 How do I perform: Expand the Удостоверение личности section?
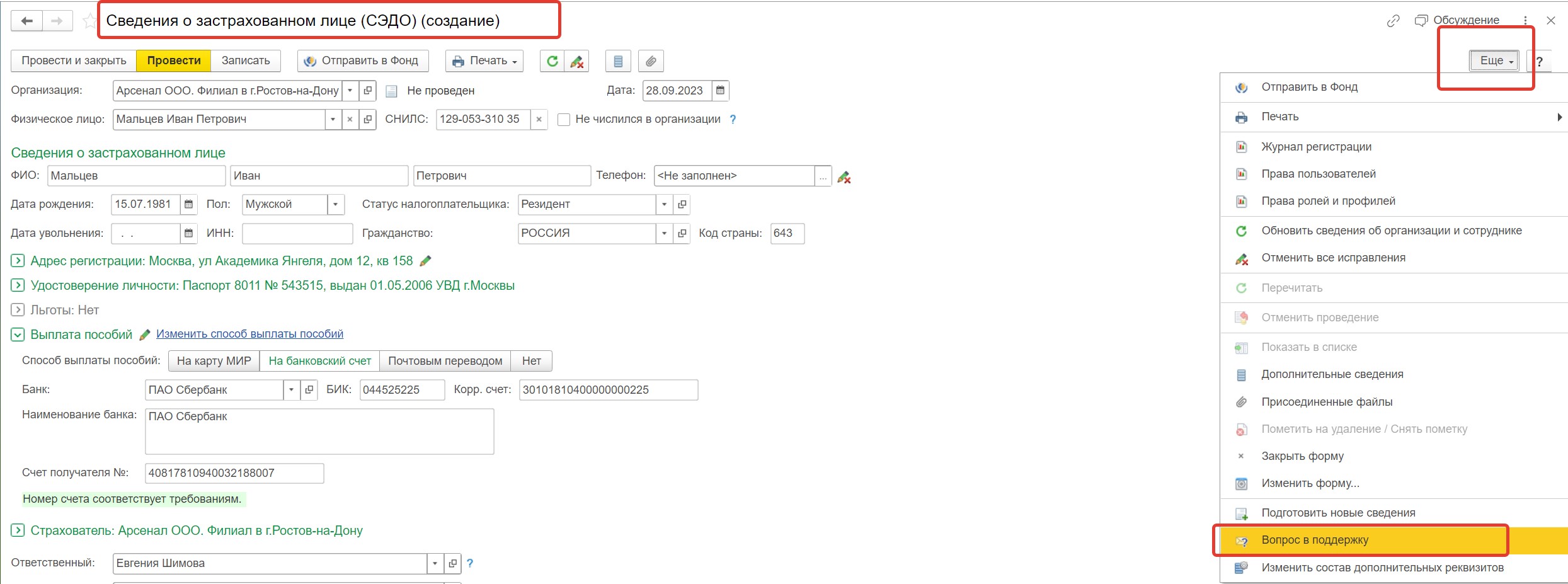point(18,285)
